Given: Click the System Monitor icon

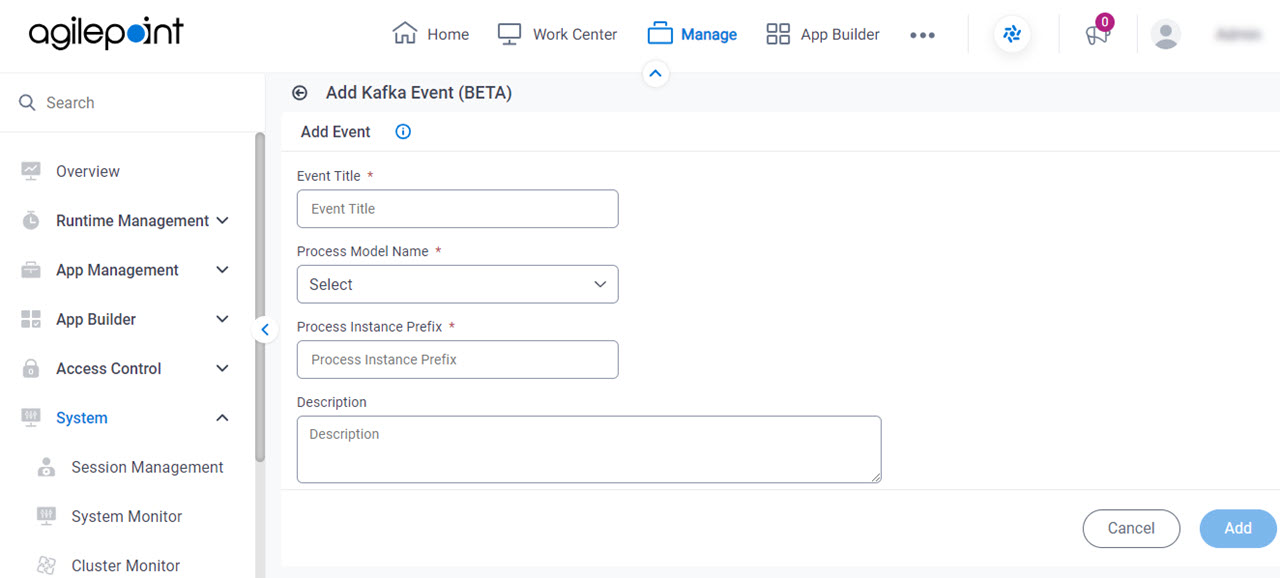Looking at the screenshot, I should [x=46, y=516].
